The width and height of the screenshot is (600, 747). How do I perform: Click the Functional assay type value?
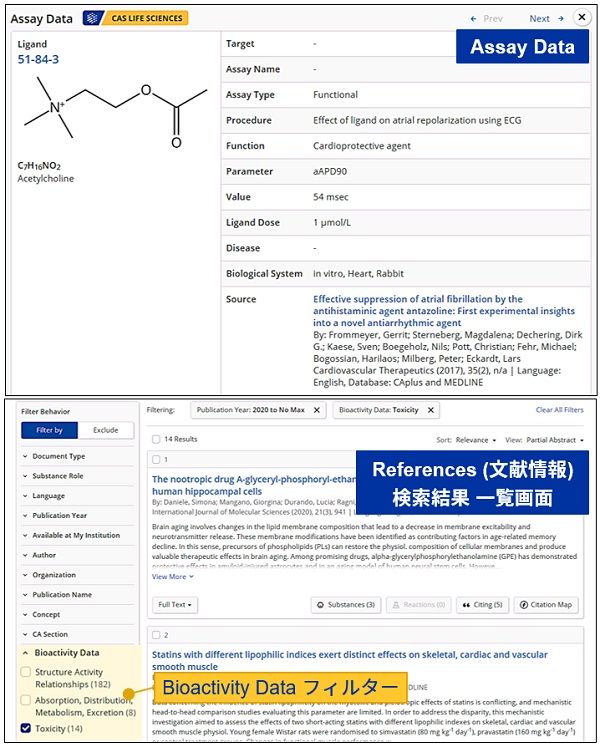pos(335,95)
